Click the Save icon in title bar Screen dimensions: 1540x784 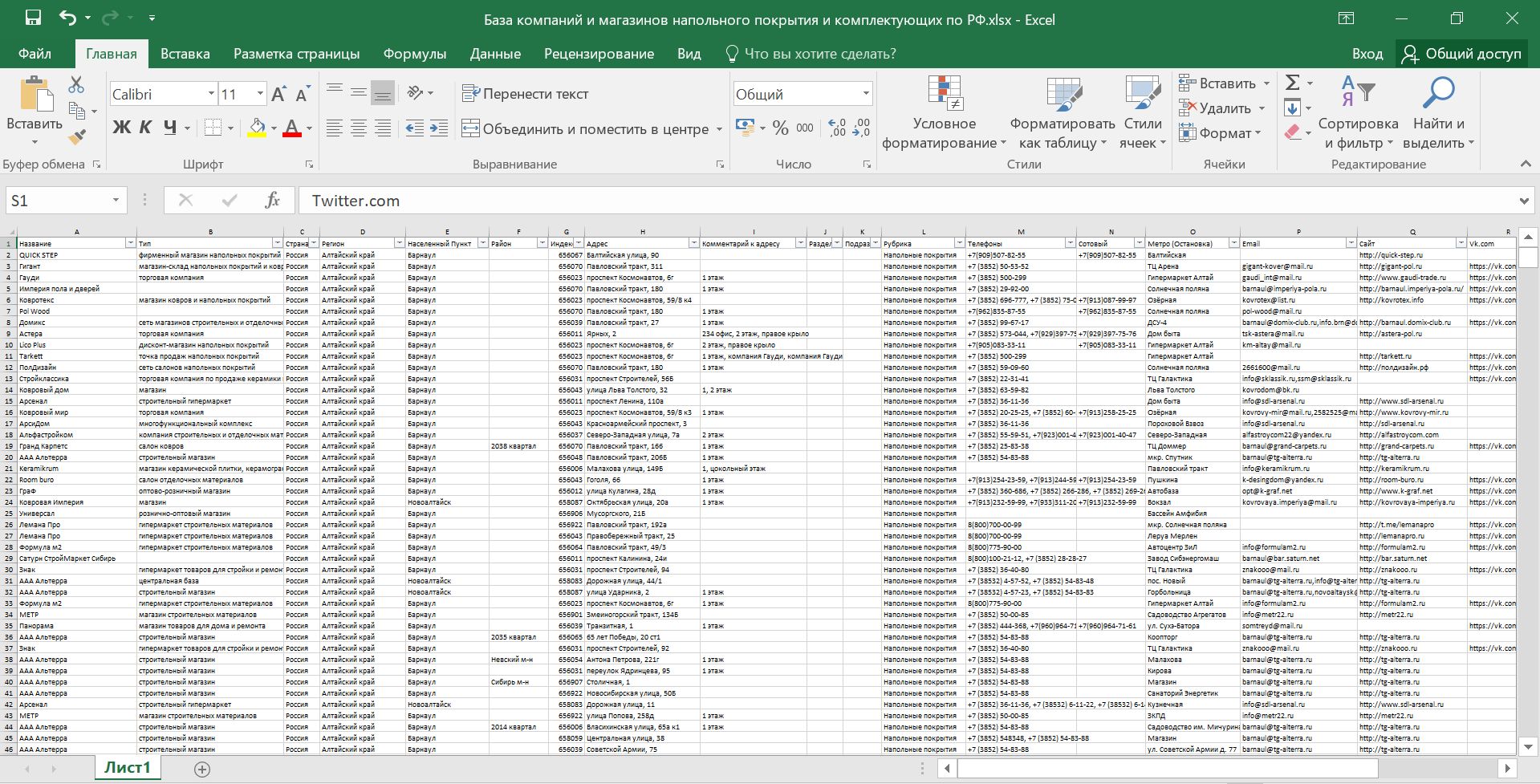tap(33, 18)
